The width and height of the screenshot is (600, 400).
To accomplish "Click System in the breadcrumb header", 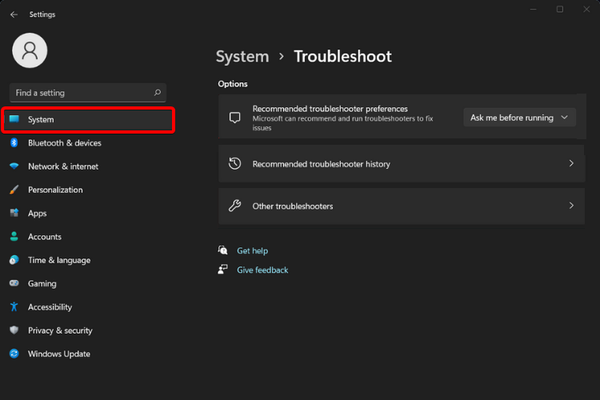I will [242, 57].
